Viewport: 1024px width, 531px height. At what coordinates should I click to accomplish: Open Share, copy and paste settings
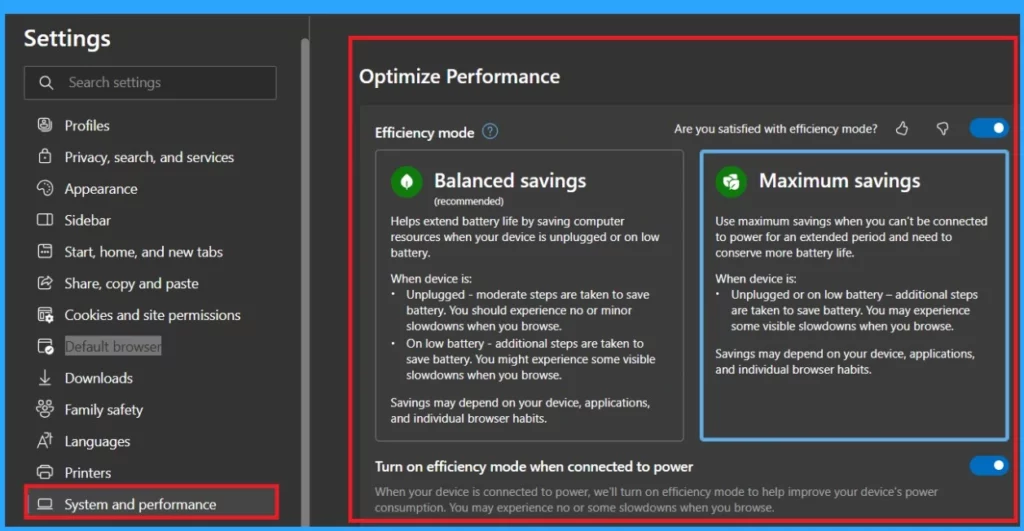pos(131,283)
